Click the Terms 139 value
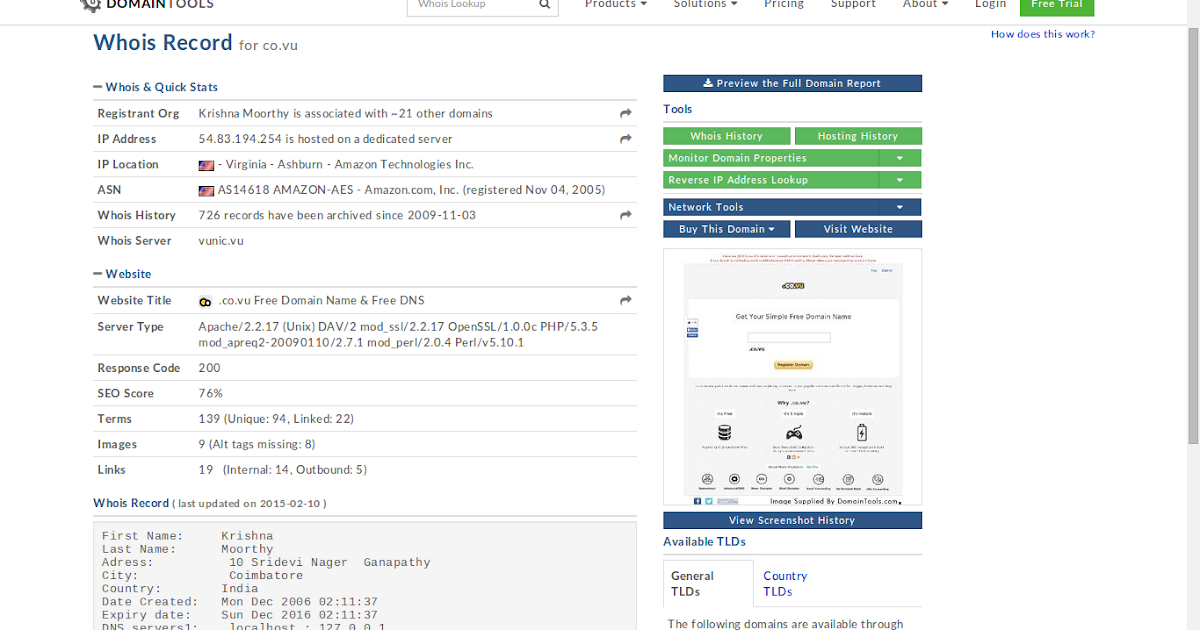The width and height of the screenshot is (1200, 630). click(x=276, y=419)
